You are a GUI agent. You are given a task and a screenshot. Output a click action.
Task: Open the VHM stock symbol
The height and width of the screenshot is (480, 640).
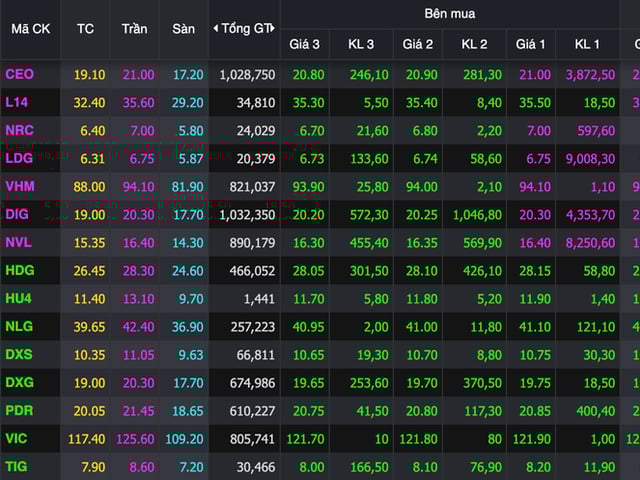tap(20, 186)
